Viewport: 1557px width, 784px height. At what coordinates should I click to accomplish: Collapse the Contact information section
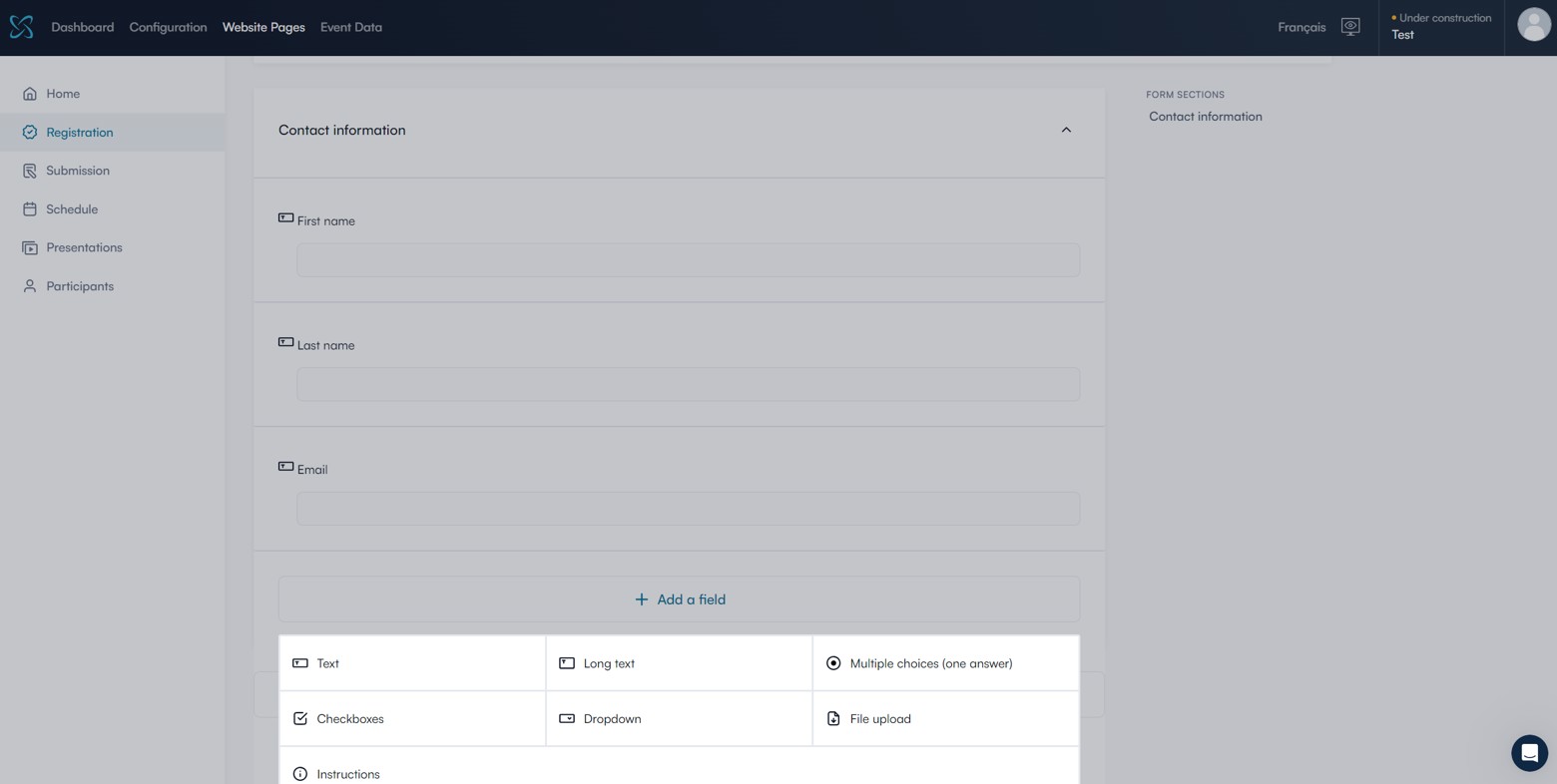click(x=1065, y=131)
